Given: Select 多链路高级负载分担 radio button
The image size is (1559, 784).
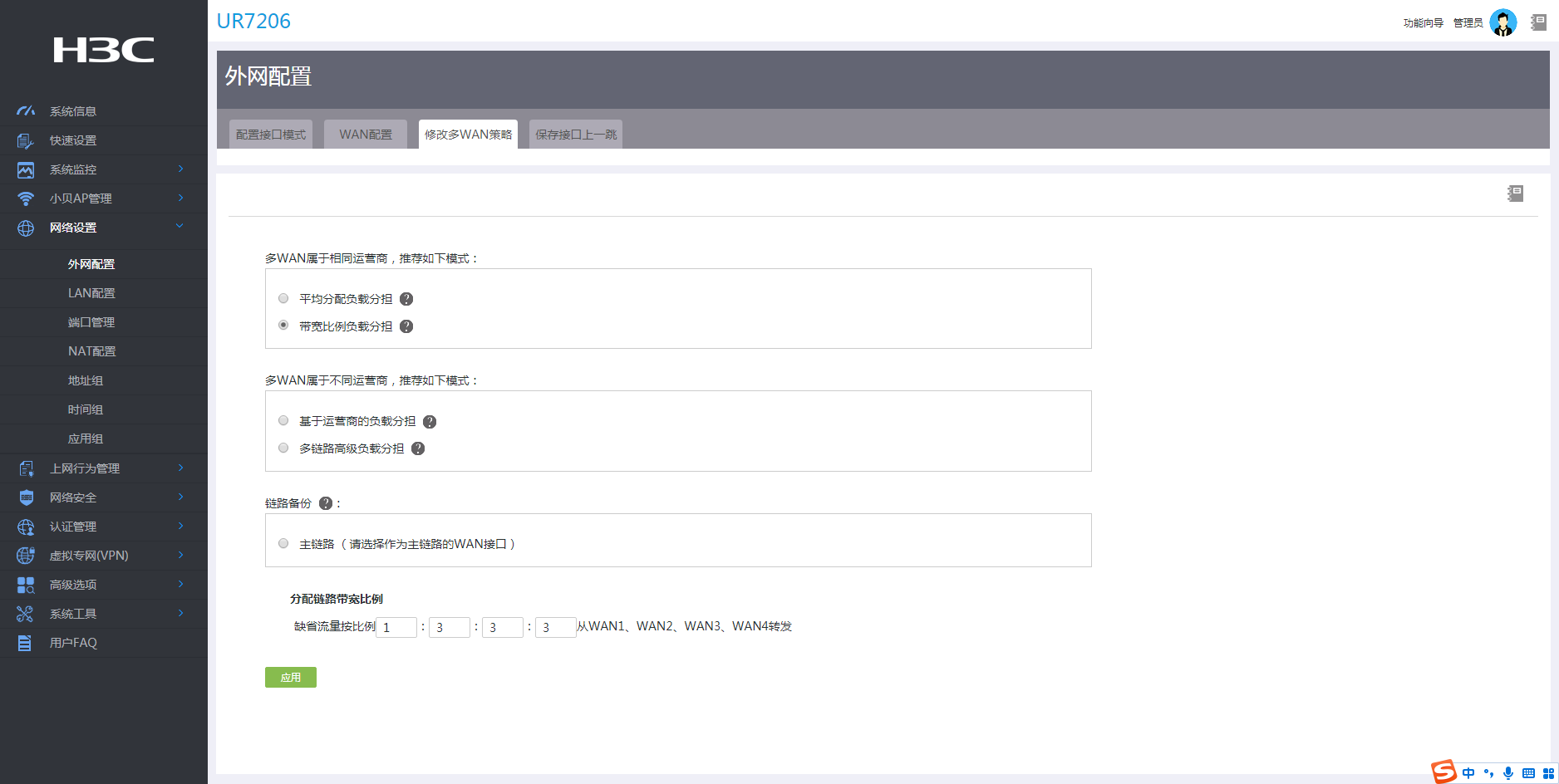Looking at the screenshot, I should (283, 448).
